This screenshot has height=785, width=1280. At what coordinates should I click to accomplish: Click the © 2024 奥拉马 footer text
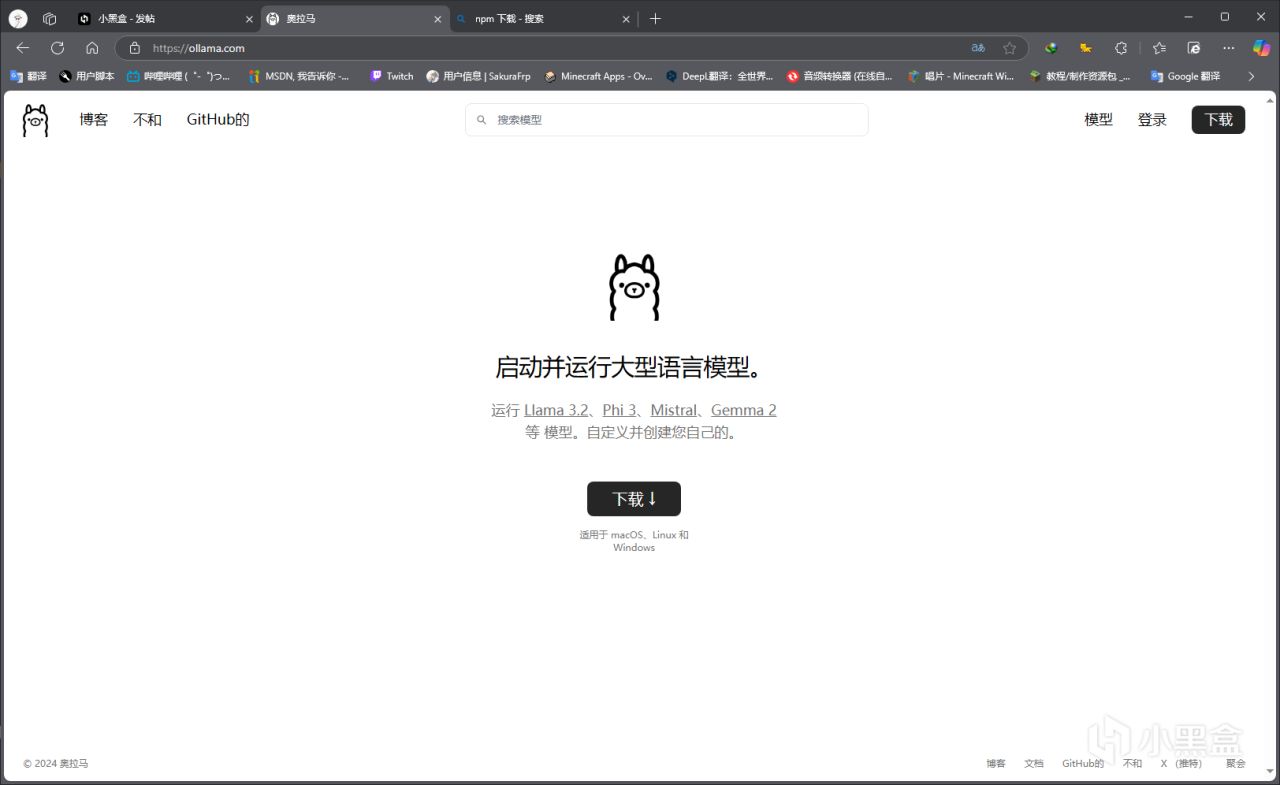click(x=56, y=764)
